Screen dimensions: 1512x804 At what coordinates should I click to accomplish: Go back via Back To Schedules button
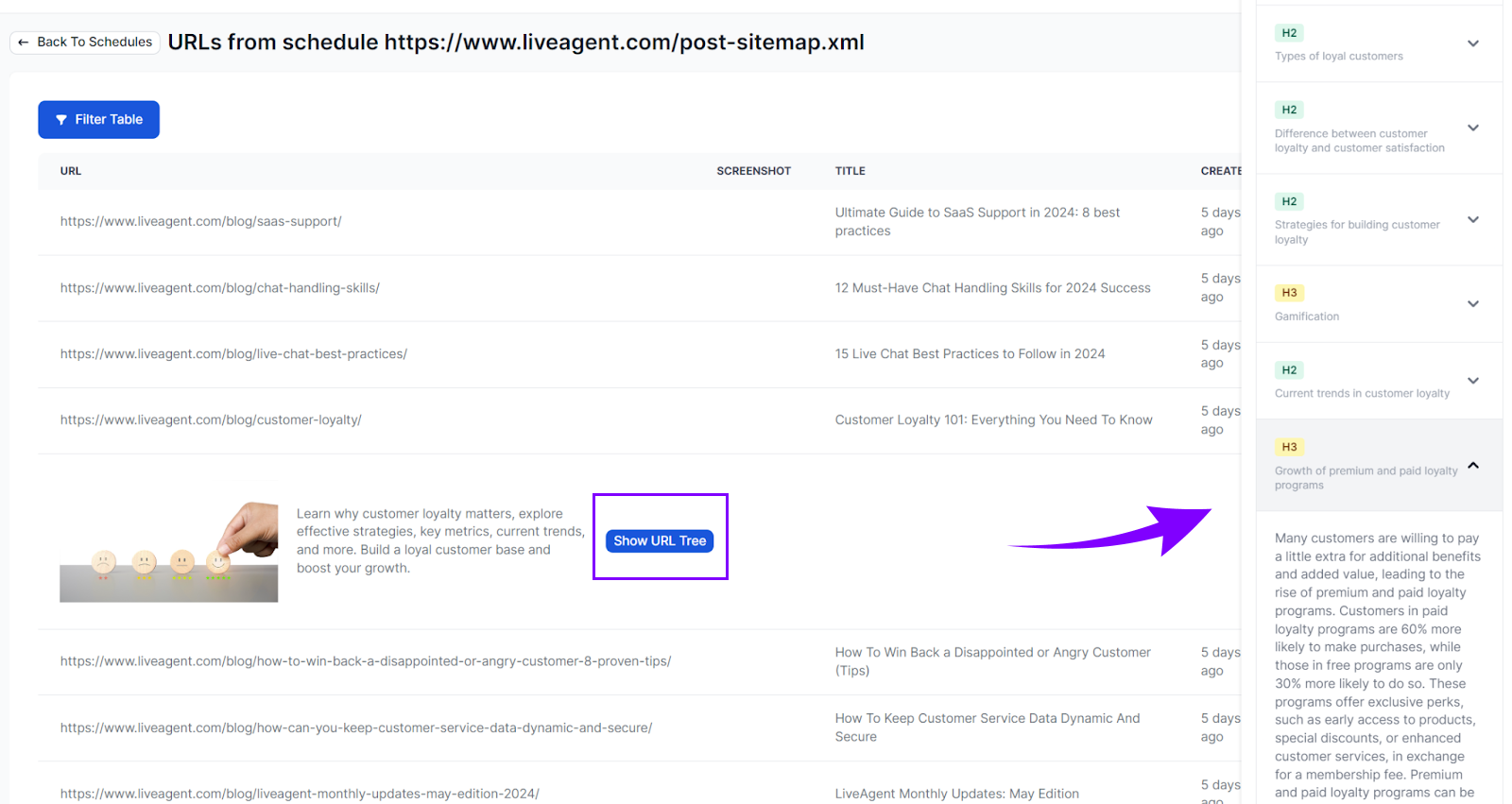pyautogui.click(x=85, y=43)
